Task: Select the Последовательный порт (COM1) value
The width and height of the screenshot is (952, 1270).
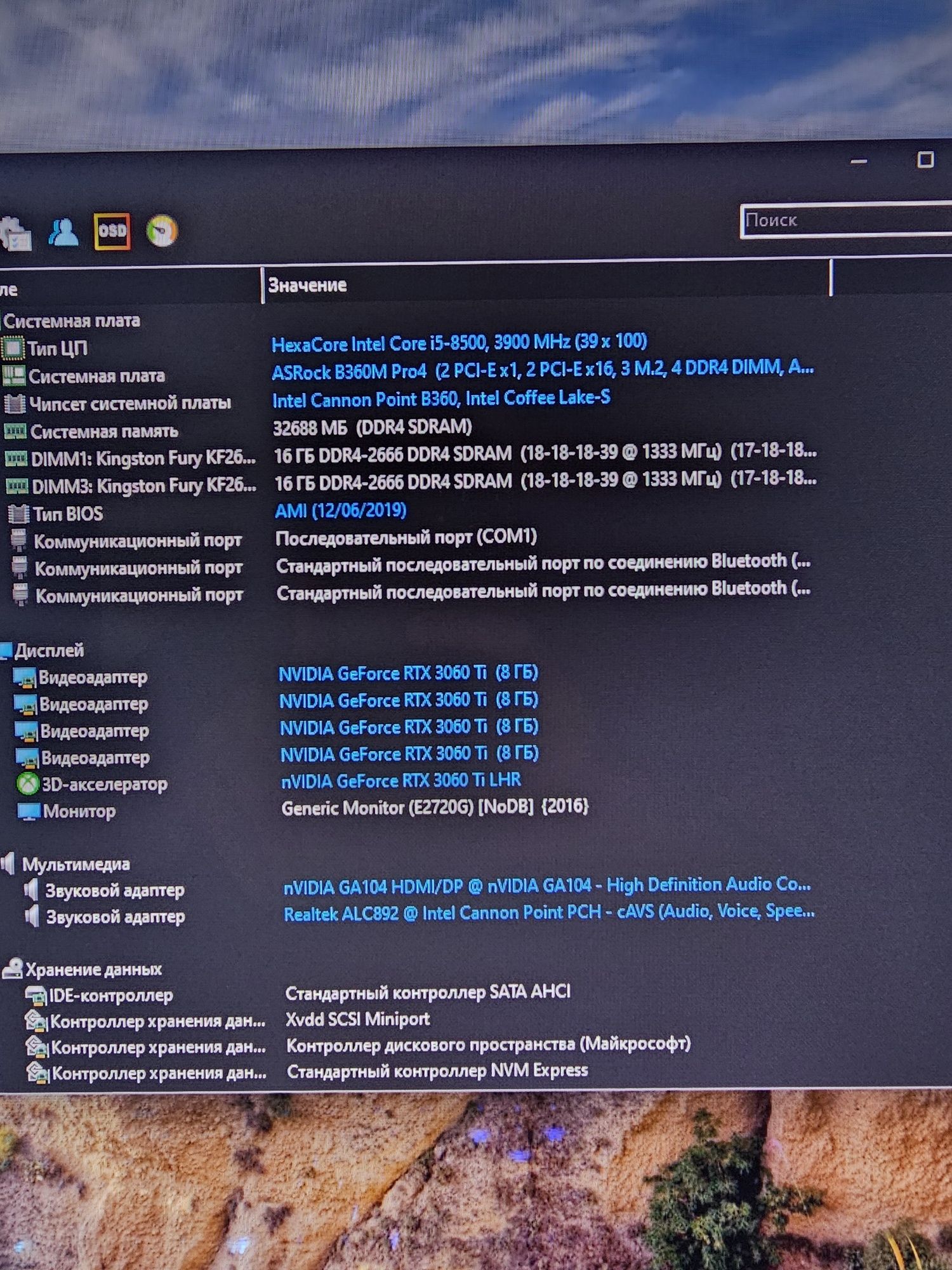Action: point(406,537)
